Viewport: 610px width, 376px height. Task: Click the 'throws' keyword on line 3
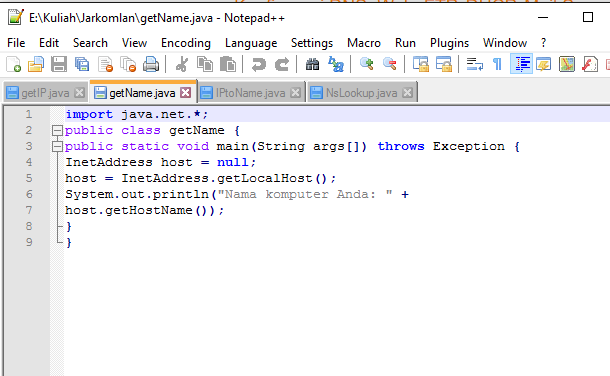click(x=401, y=146)
